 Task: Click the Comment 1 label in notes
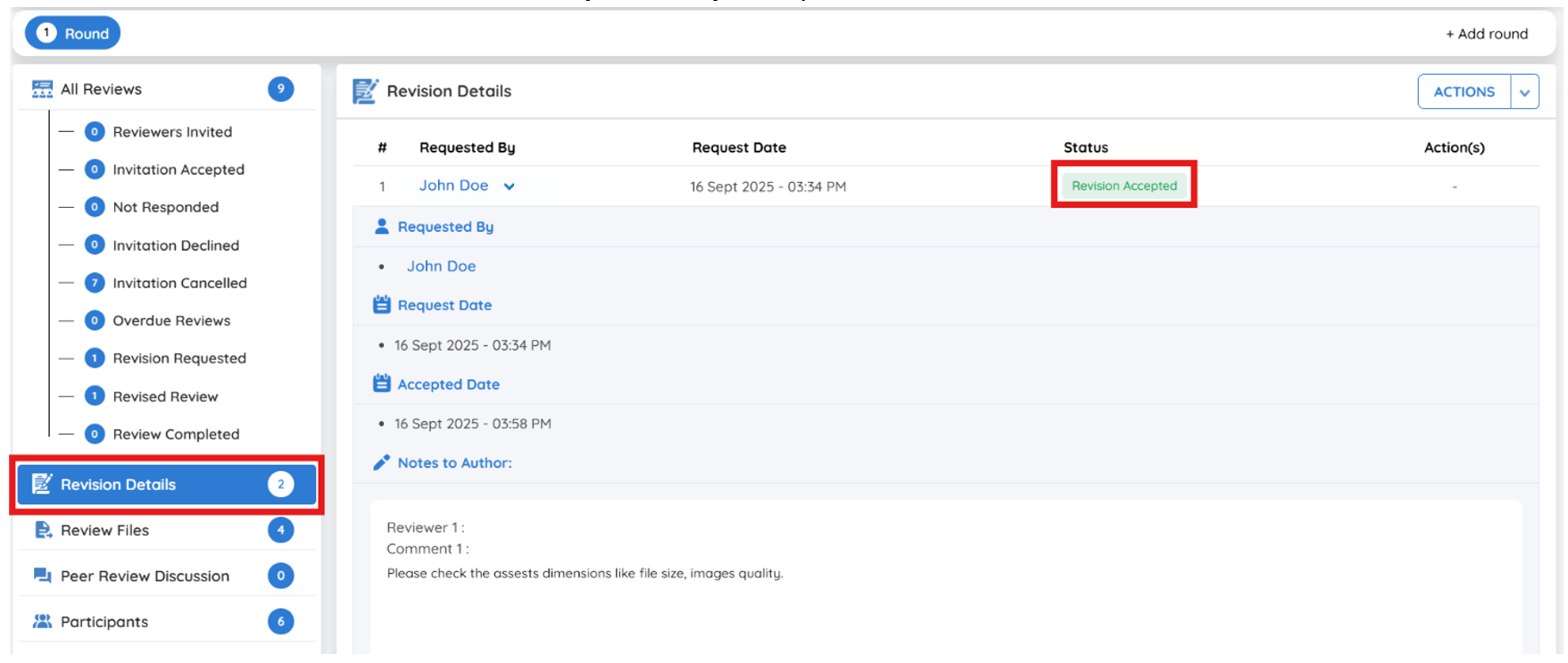[427, 549]
